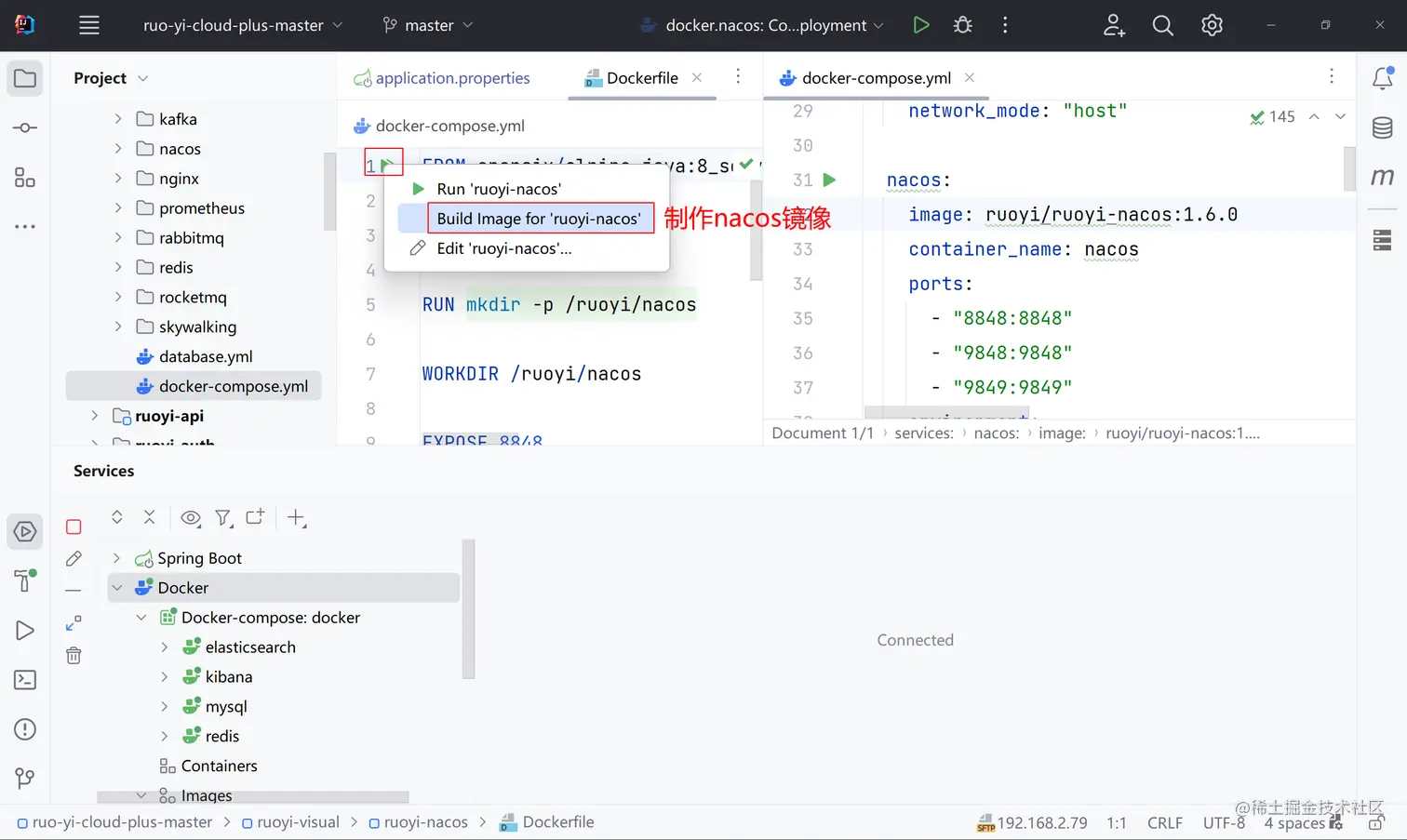Click the SFTP 192.168.2.79 status widget
The height and width of the screenshot is (840, 1407).
(x=1032, y=823)
